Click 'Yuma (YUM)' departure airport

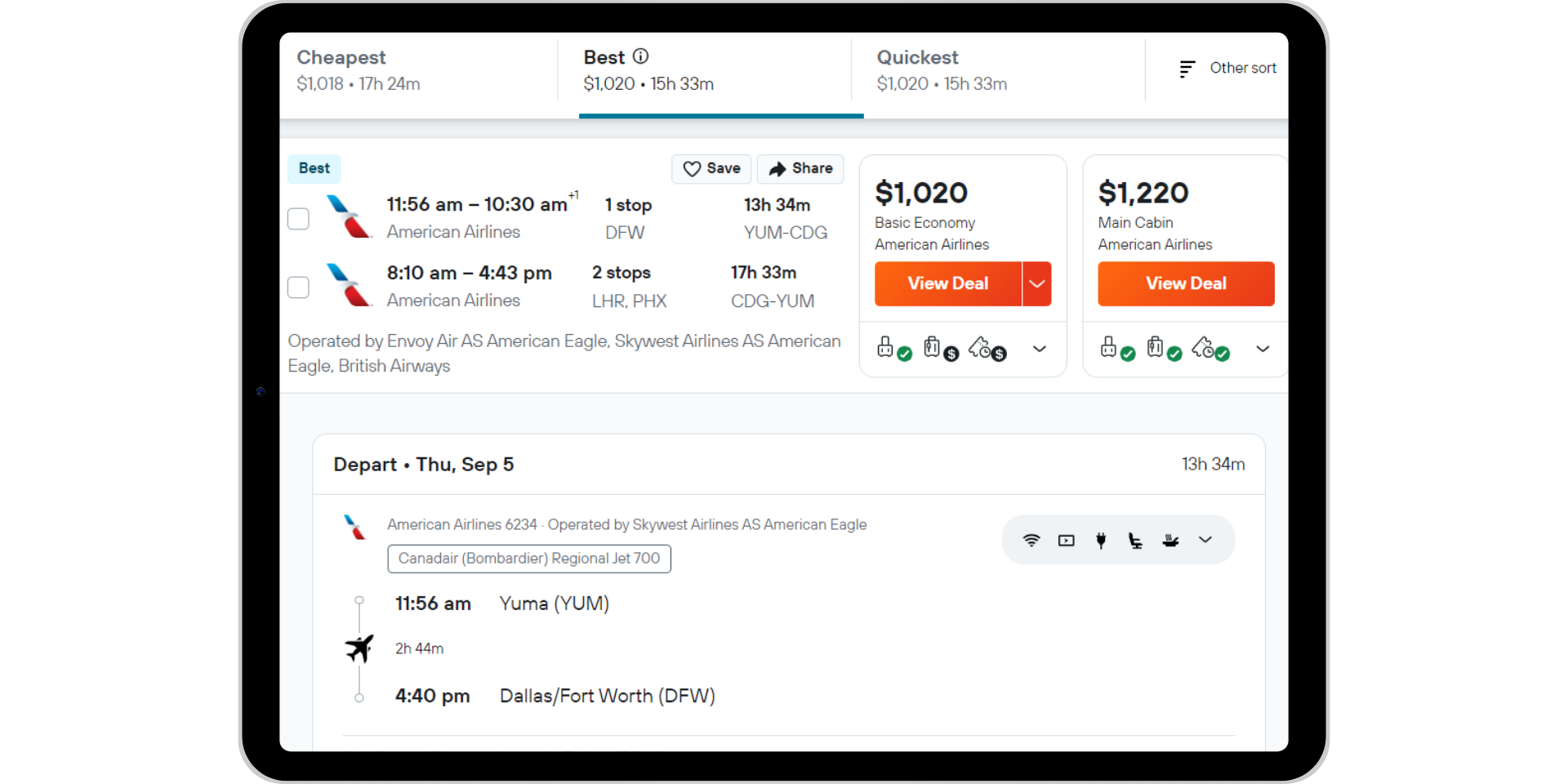coord(555,604)
